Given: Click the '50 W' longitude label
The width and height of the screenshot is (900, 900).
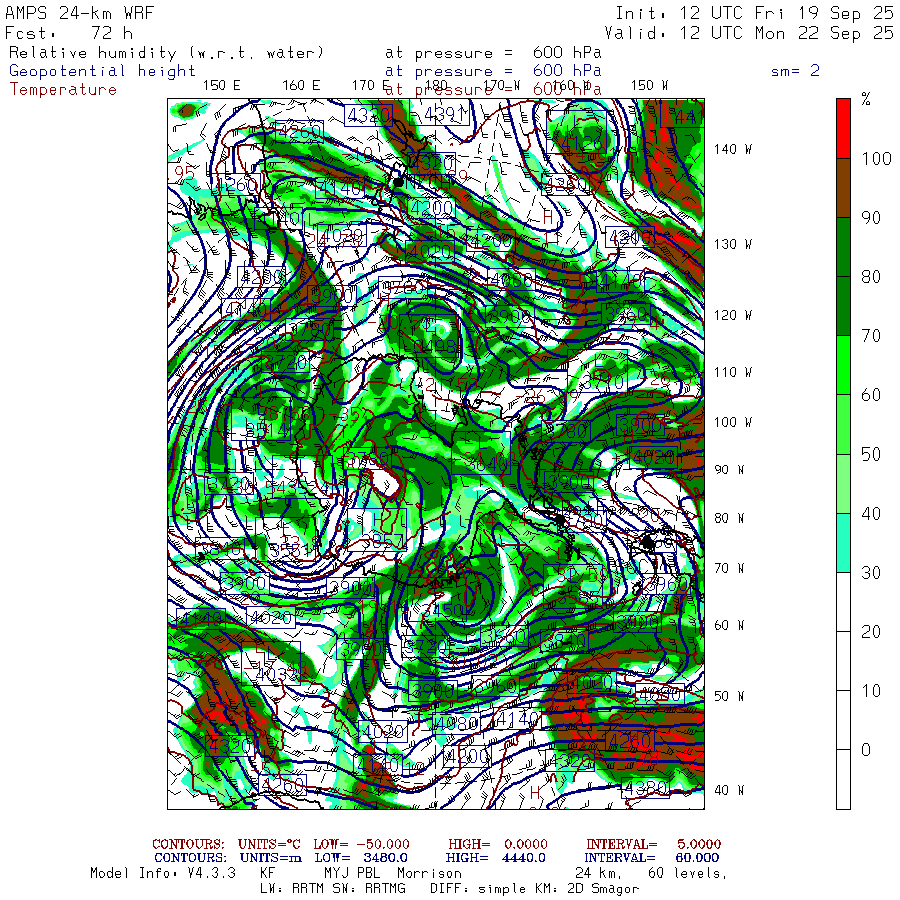Looking at the screenshot, I should coord(729,696).
